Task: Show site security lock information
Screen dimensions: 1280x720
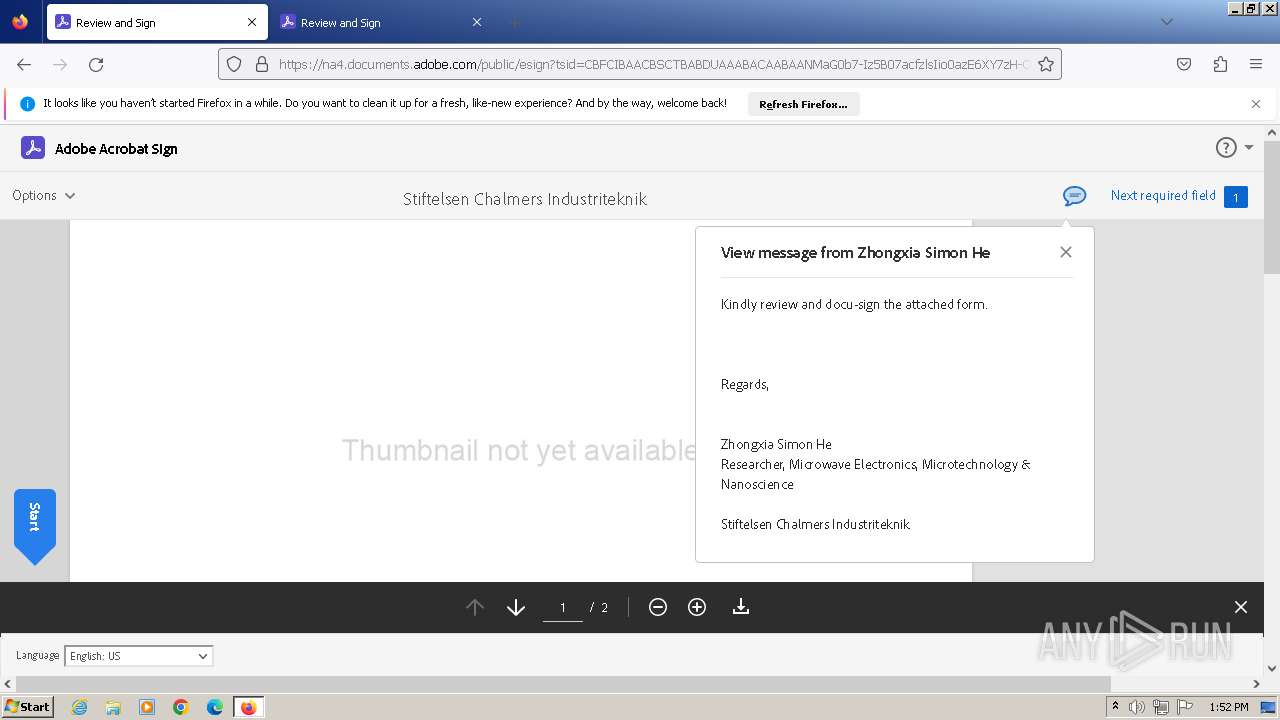Action: click(x=262, y=64)
